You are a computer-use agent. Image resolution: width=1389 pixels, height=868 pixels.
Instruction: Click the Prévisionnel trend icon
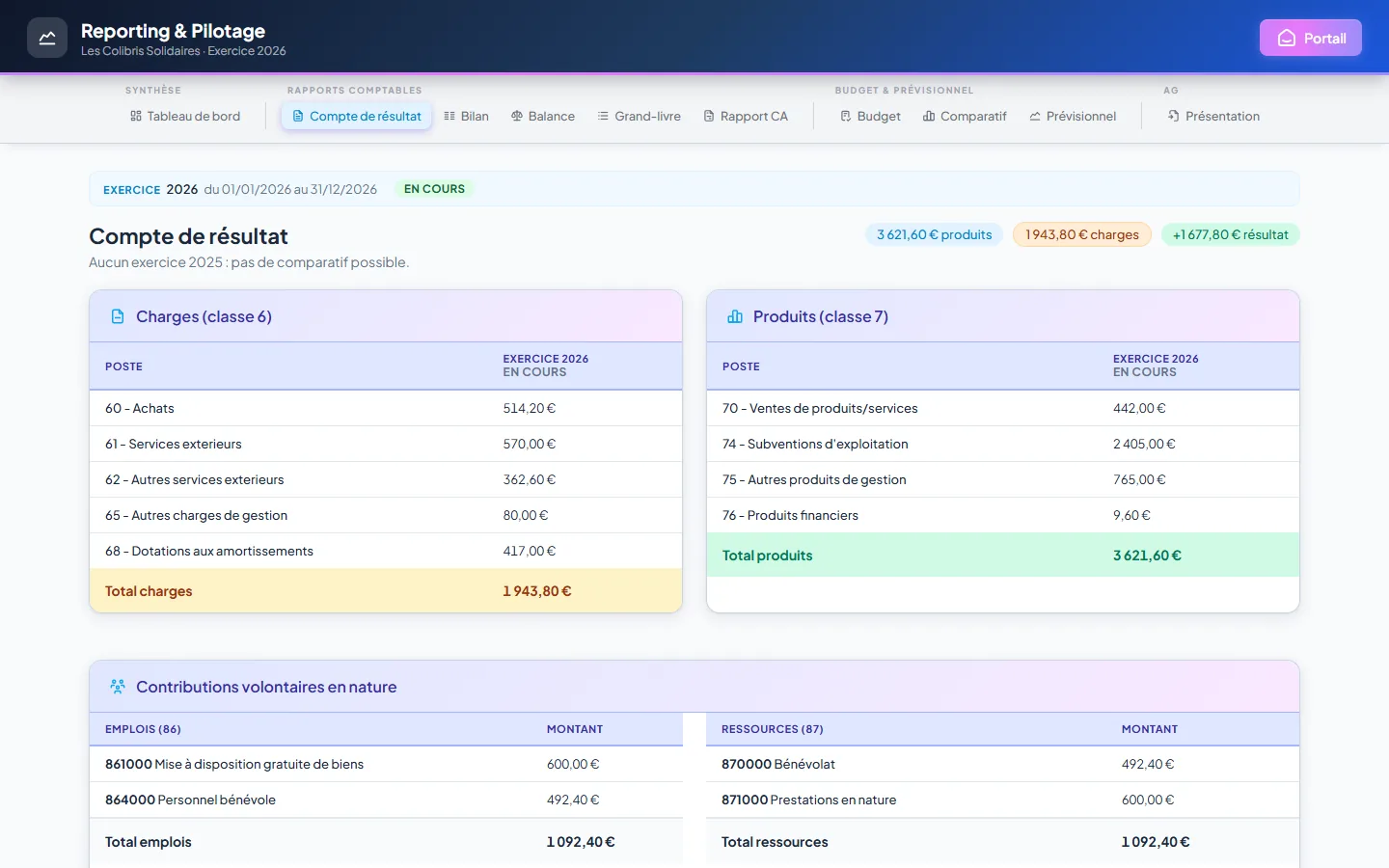1035,117
